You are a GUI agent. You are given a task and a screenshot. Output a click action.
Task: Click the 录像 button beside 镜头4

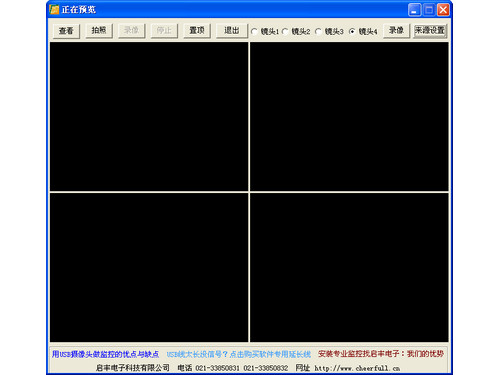[396, 31]
